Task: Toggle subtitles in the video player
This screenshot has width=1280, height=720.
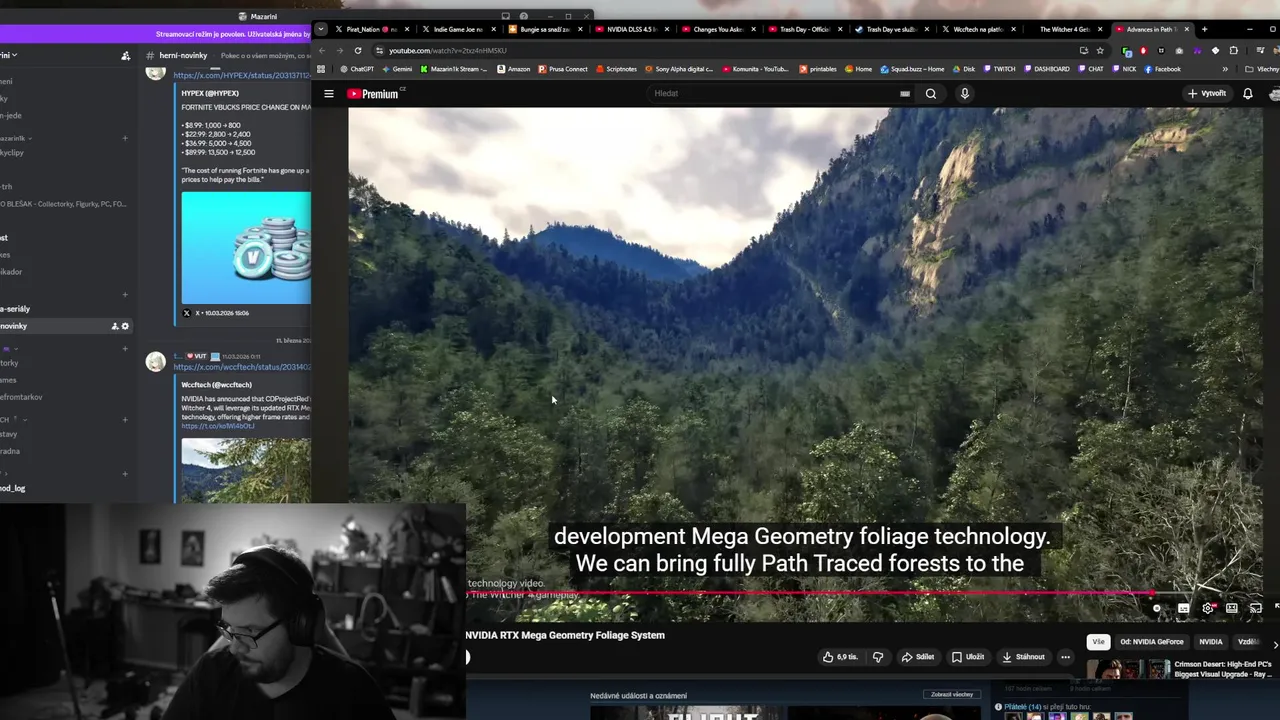Action: [1184, 608]
